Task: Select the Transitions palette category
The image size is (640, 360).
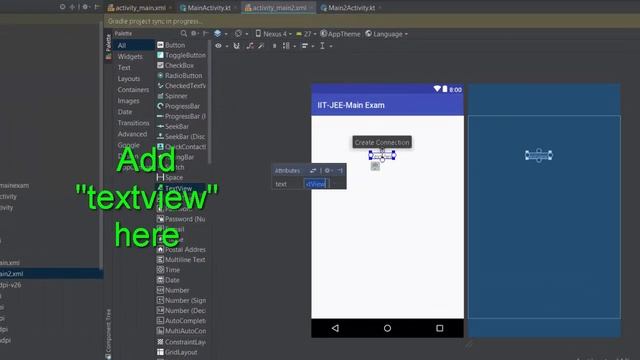Action: coord(133,122)
